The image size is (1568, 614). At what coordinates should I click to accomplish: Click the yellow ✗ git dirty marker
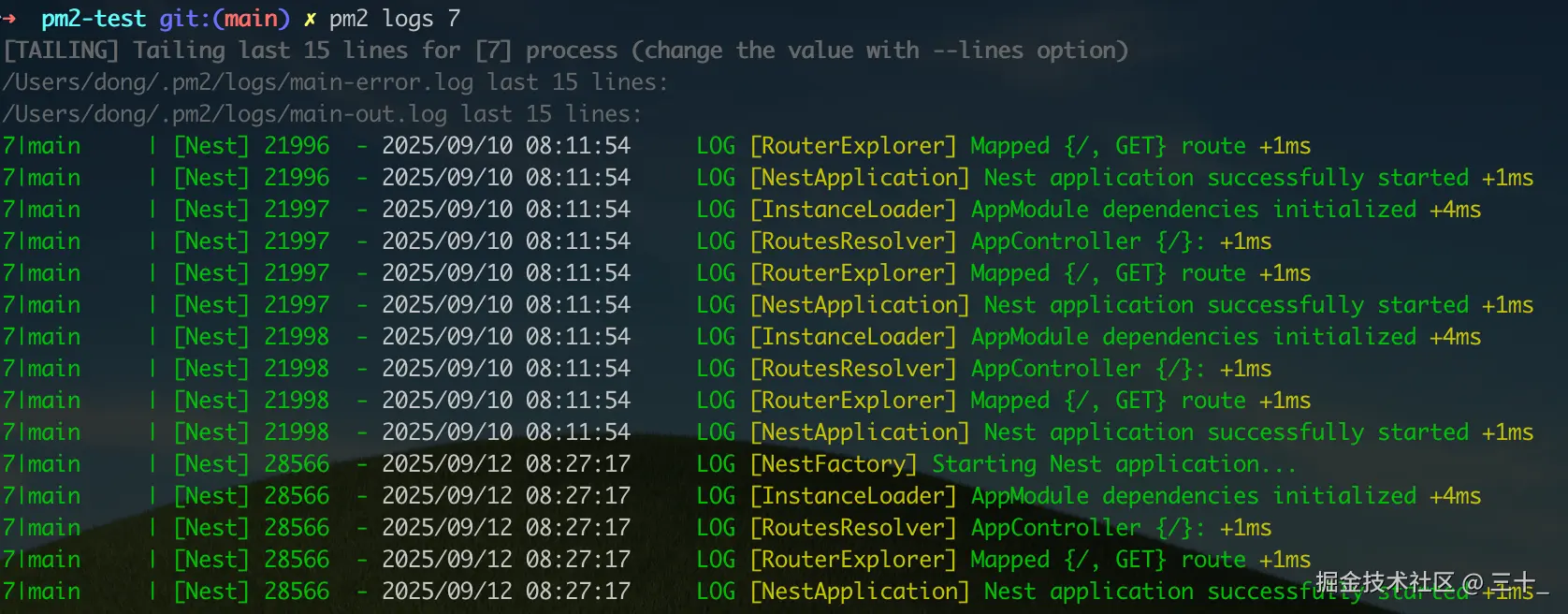coord(310,19)
